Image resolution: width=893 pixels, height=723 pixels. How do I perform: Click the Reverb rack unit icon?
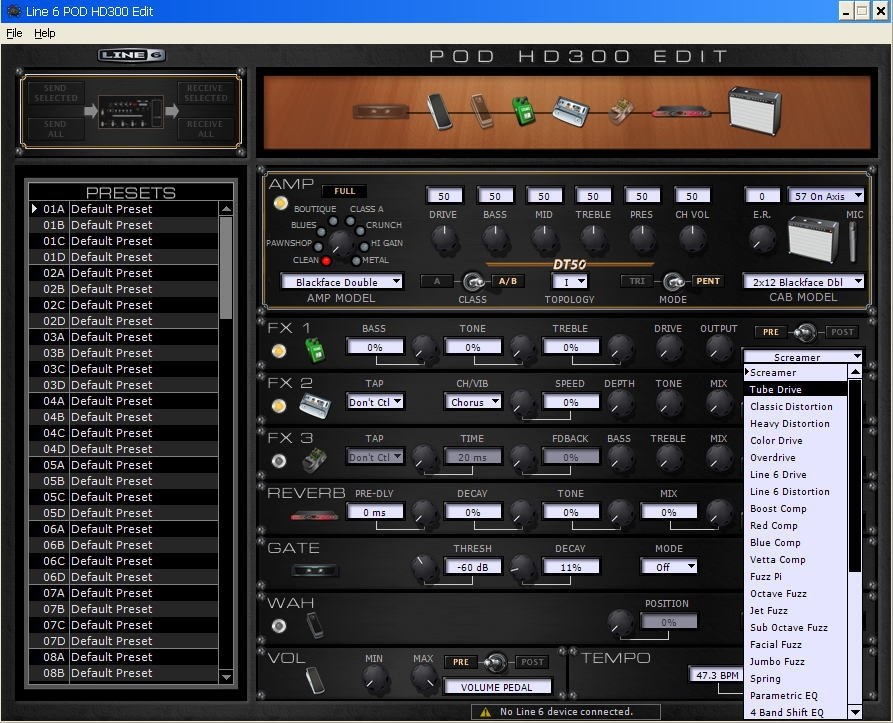[x=314, y=516]
